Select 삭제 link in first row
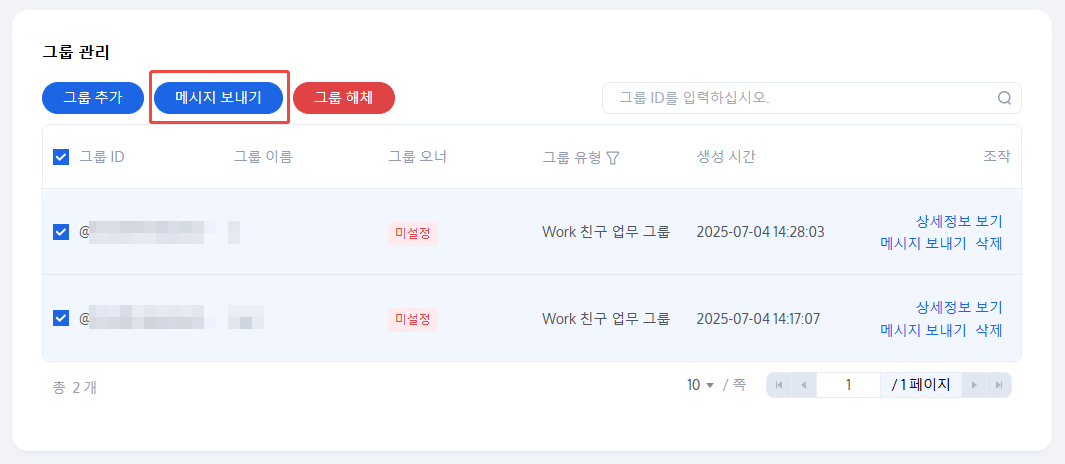Screen dimensions: 1065x464 pyautogui.click(x=989, y=243)
